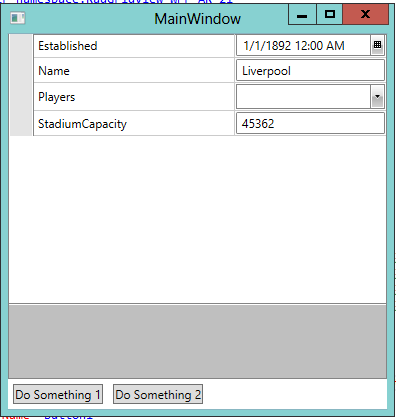Screen dimensions: 396x420
Task: Click the StadiumCapacity field showing 45362
Action: [x=310, y=124]
